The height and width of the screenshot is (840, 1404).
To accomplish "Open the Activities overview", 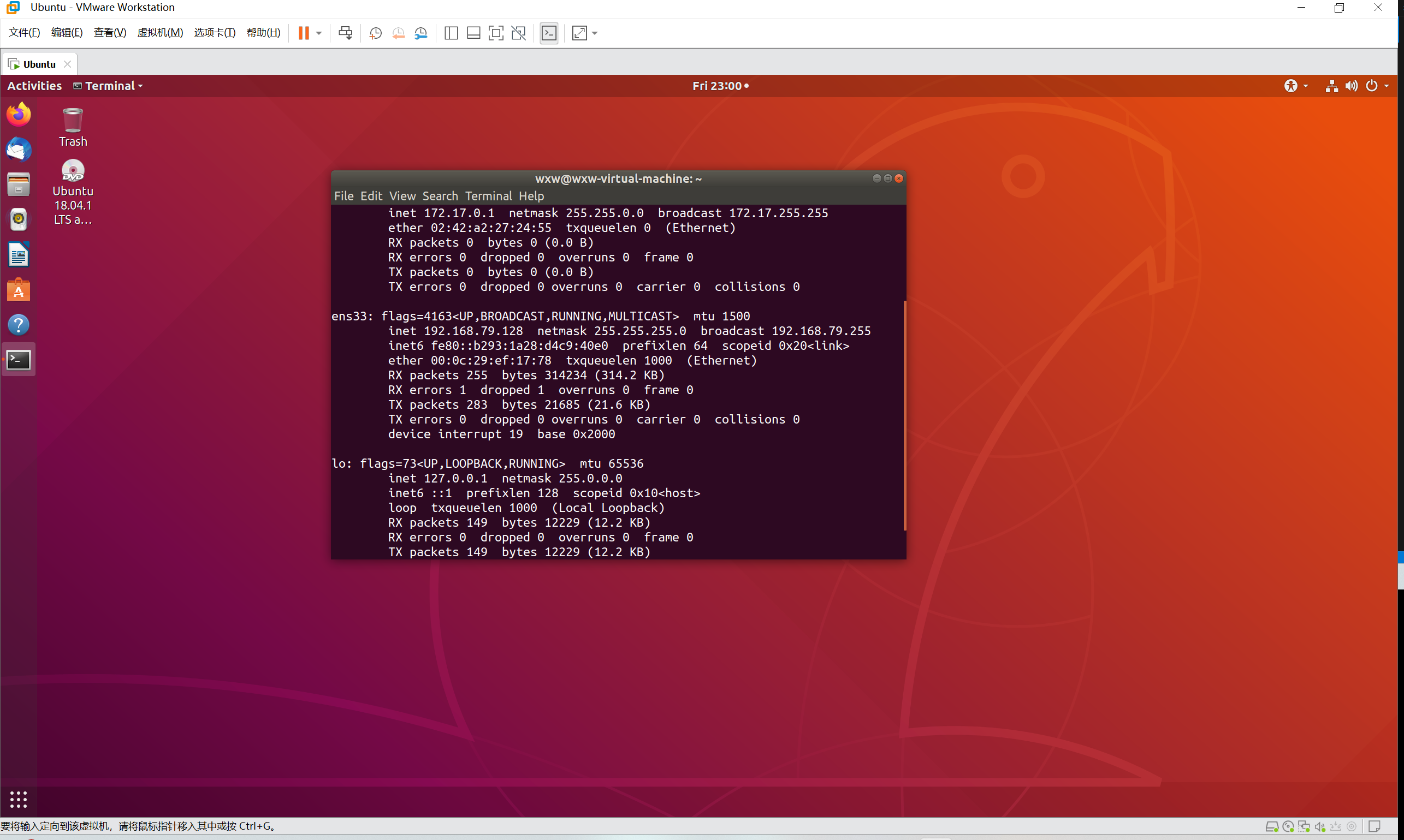I will click(x=34, y=86).
